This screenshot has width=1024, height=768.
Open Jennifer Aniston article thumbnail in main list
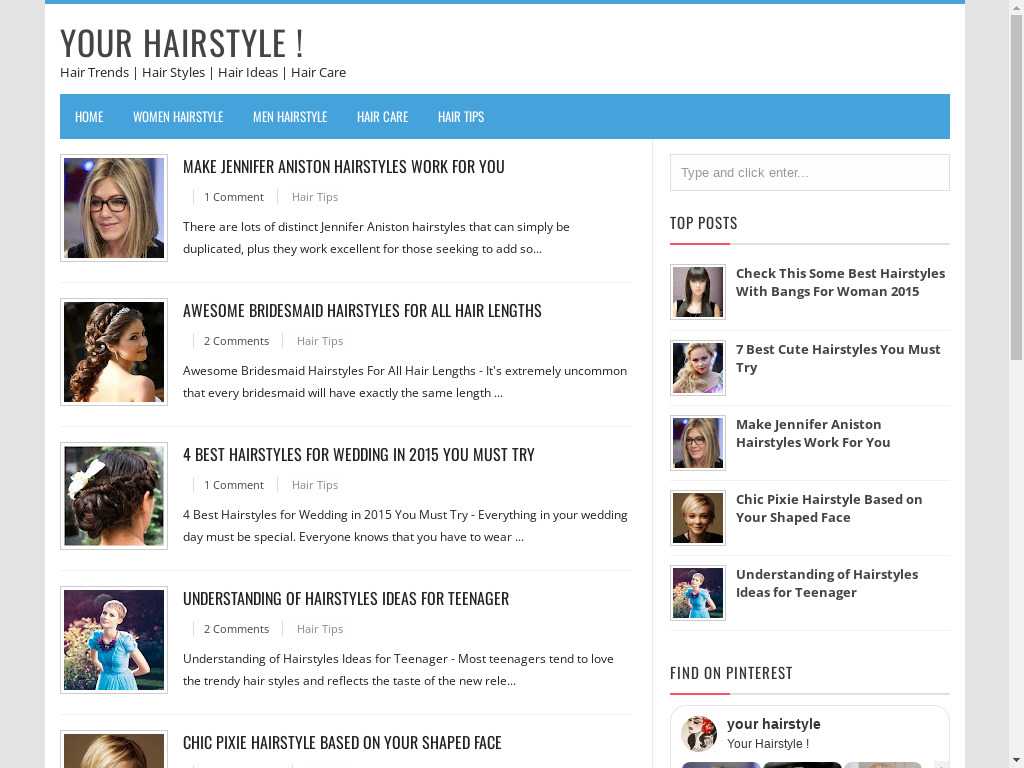[x=114, y=208]
